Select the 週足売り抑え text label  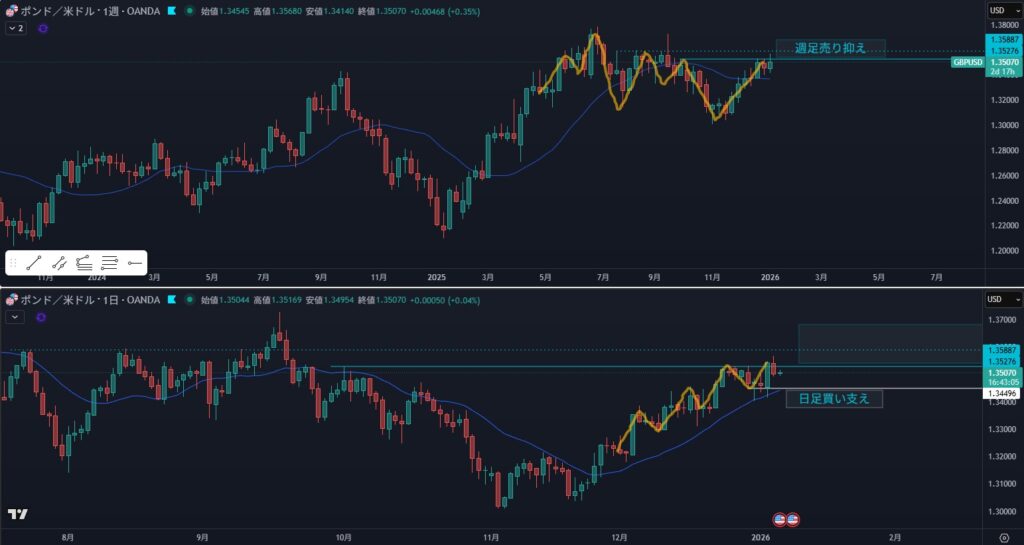830,48
